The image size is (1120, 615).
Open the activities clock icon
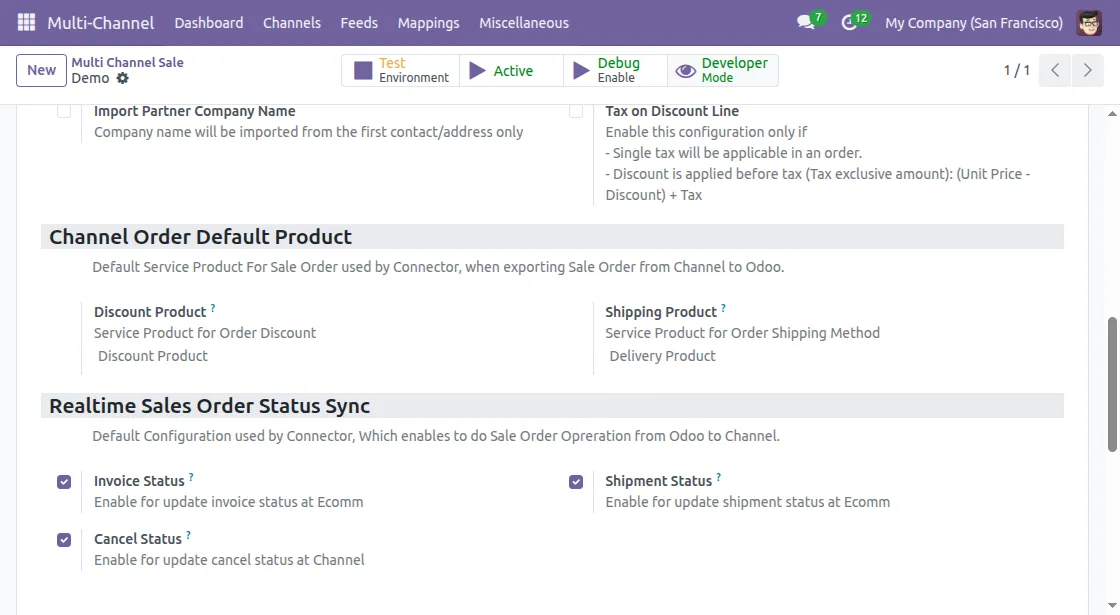(x=849, y=22)
